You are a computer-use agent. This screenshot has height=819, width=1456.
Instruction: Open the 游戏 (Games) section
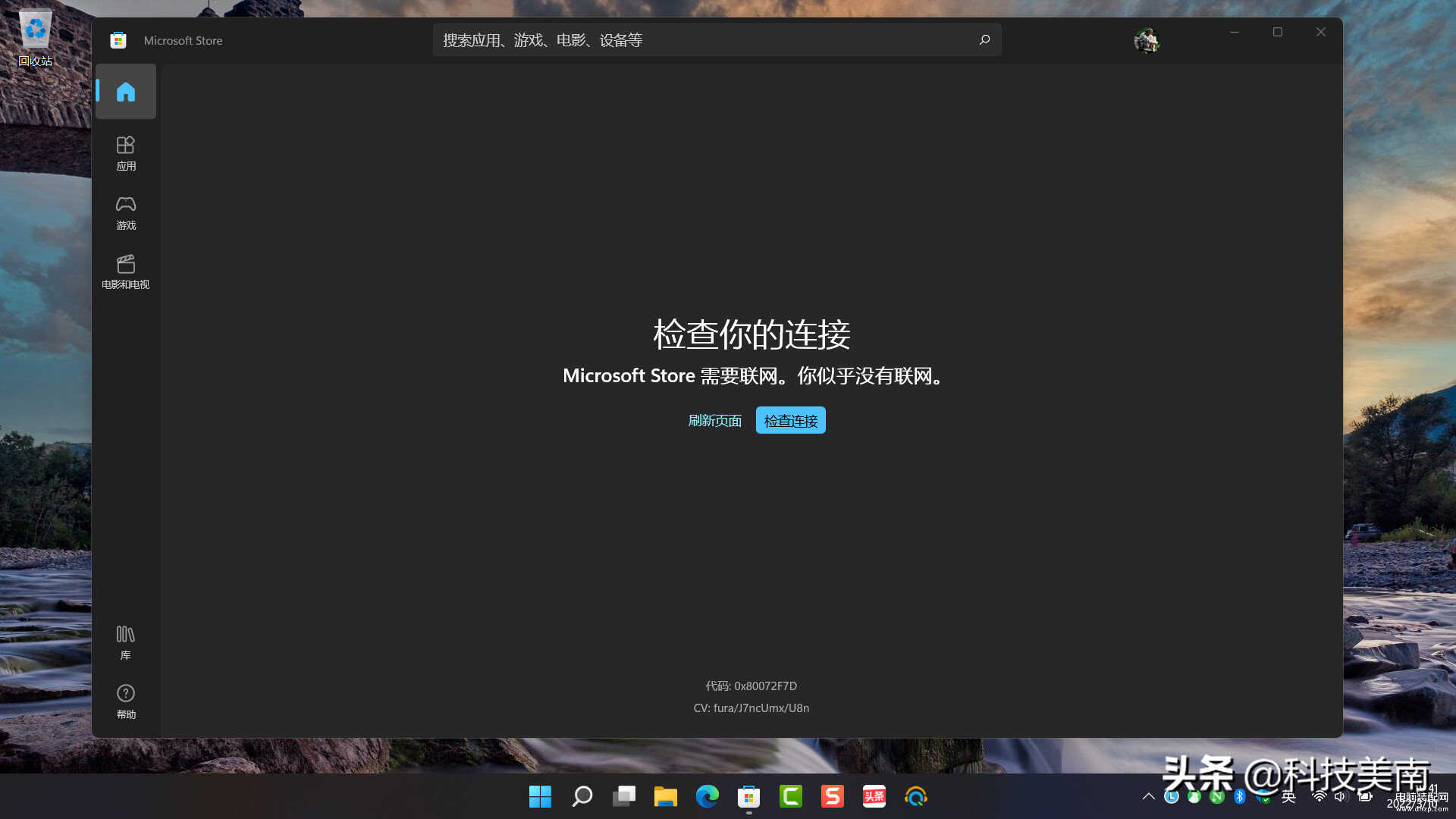[x=126, y=213]
